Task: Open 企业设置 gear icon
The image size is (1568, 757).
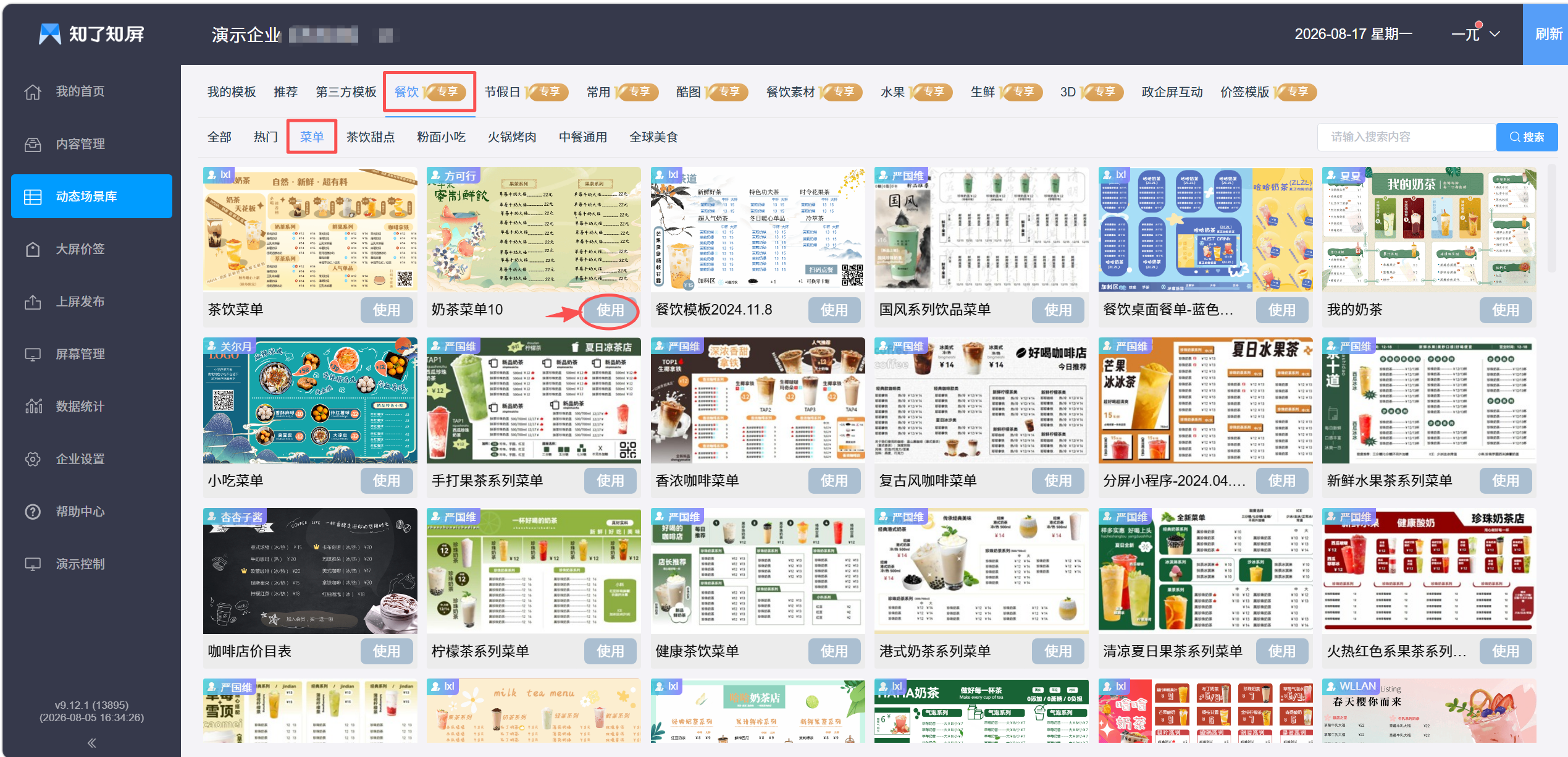Action: point(33,459)
